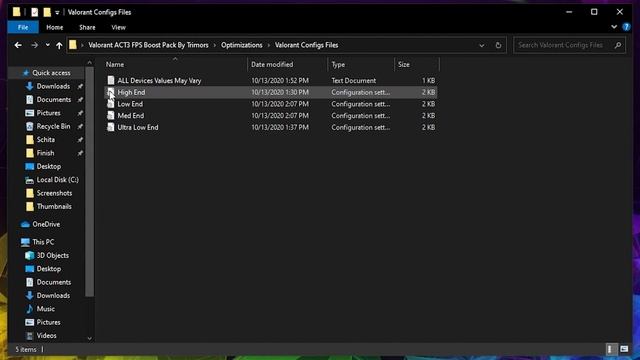
Task: Go back with the back arrow
Action: [18, 45]
